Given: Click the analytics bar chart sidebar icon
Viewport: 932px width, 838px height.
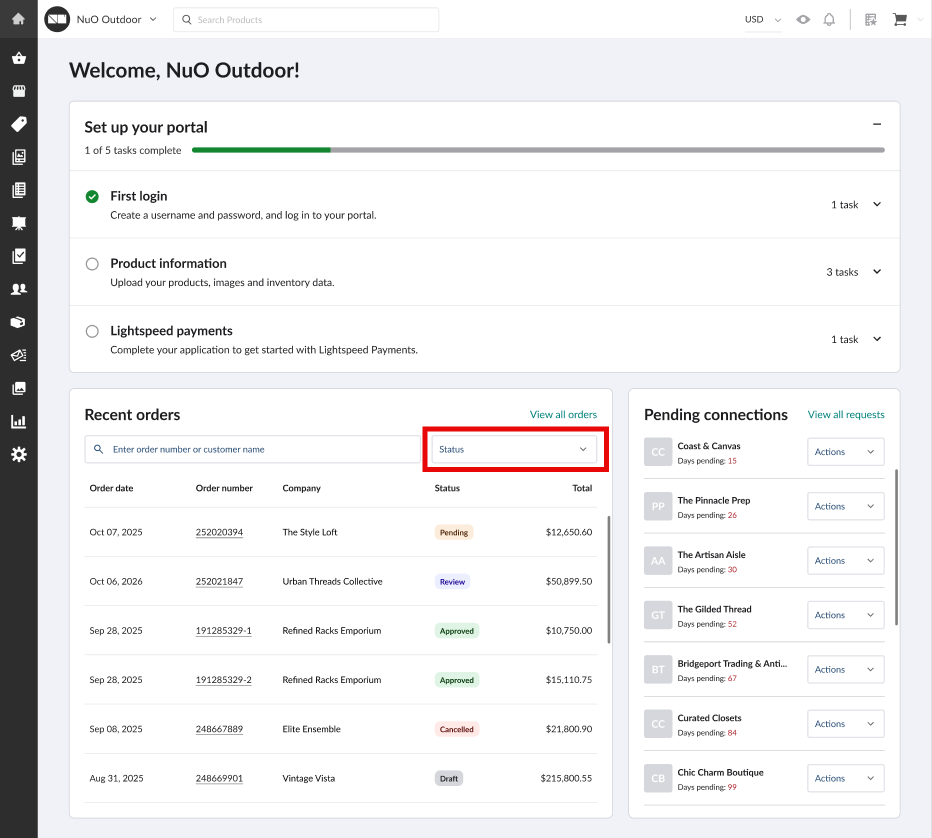Looking at the screenshot, I should pos(18,421).
